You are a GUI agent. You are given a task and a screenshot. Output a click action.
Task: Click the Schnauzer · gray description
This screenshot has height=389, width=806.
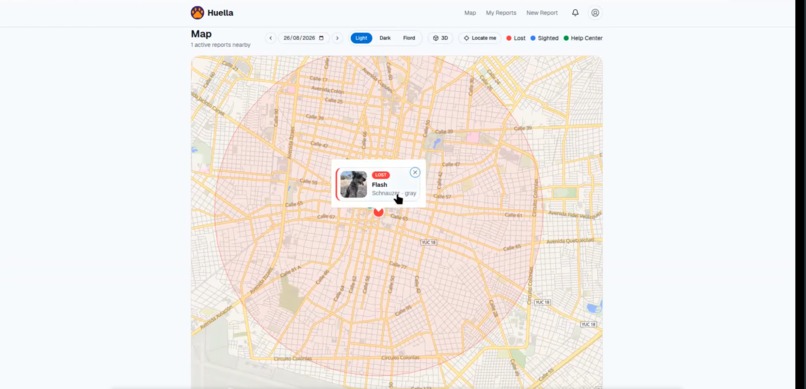pyautogui.click(x=394, y=193)
